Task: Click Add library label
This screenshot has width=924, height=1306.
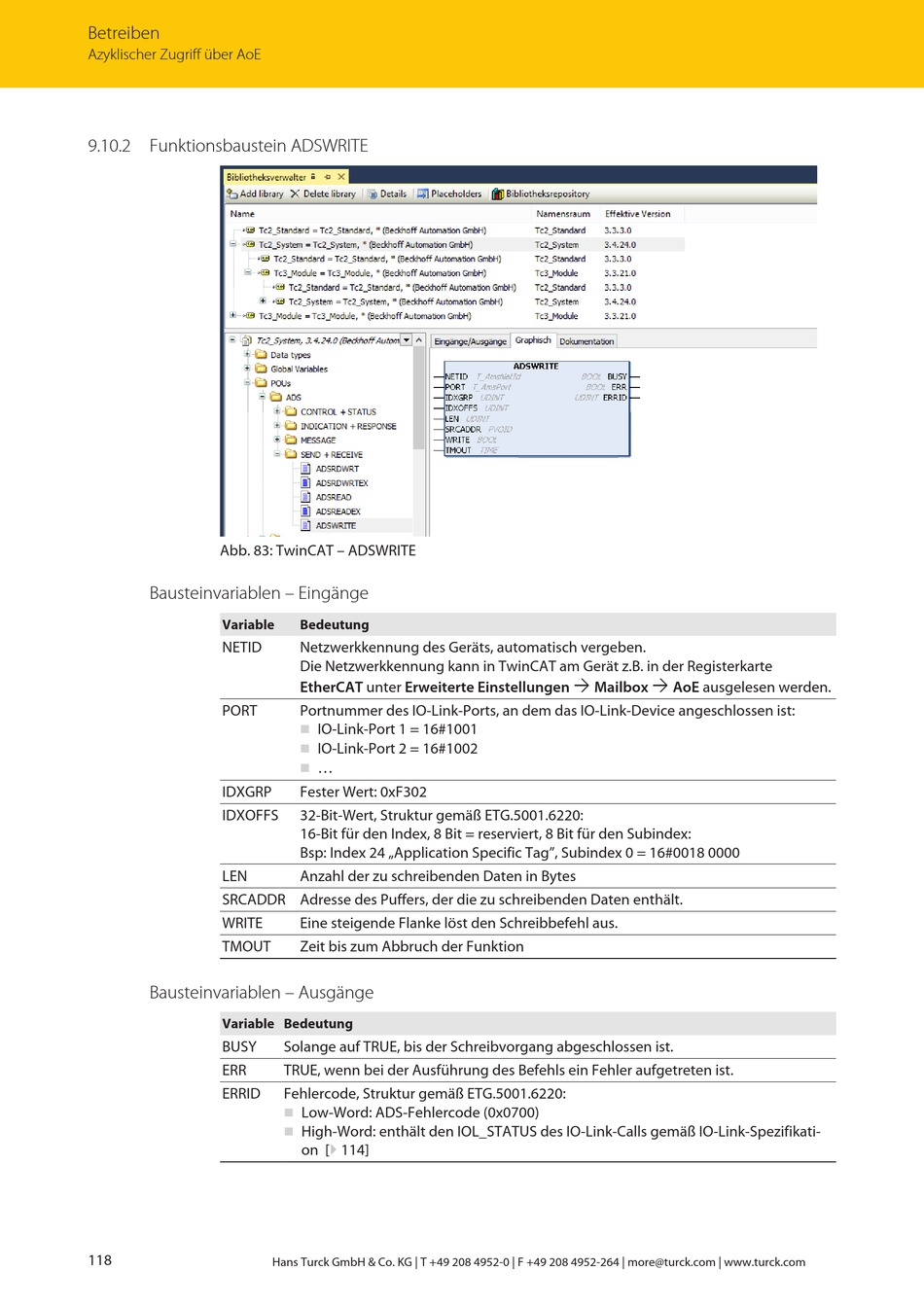Action: (262, 194)
